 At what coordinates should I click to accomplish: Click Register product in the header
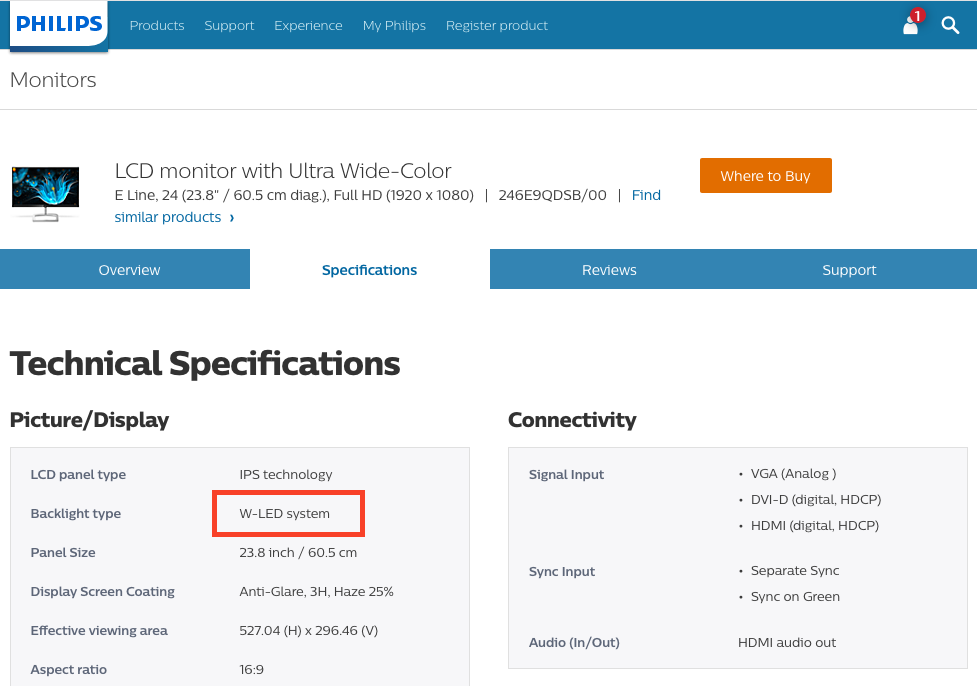pyautogui.click(x=496, y=26)
